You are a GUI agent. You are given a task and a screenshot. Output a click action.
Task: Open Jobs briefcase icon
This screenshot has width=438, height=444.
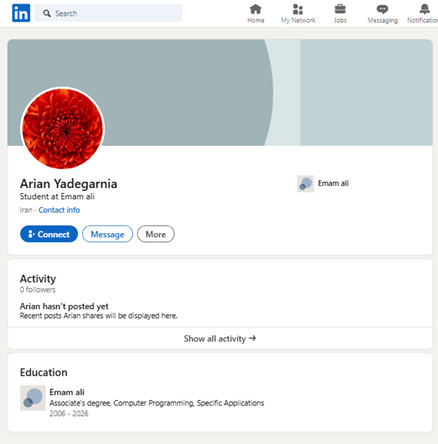point(340,9)
